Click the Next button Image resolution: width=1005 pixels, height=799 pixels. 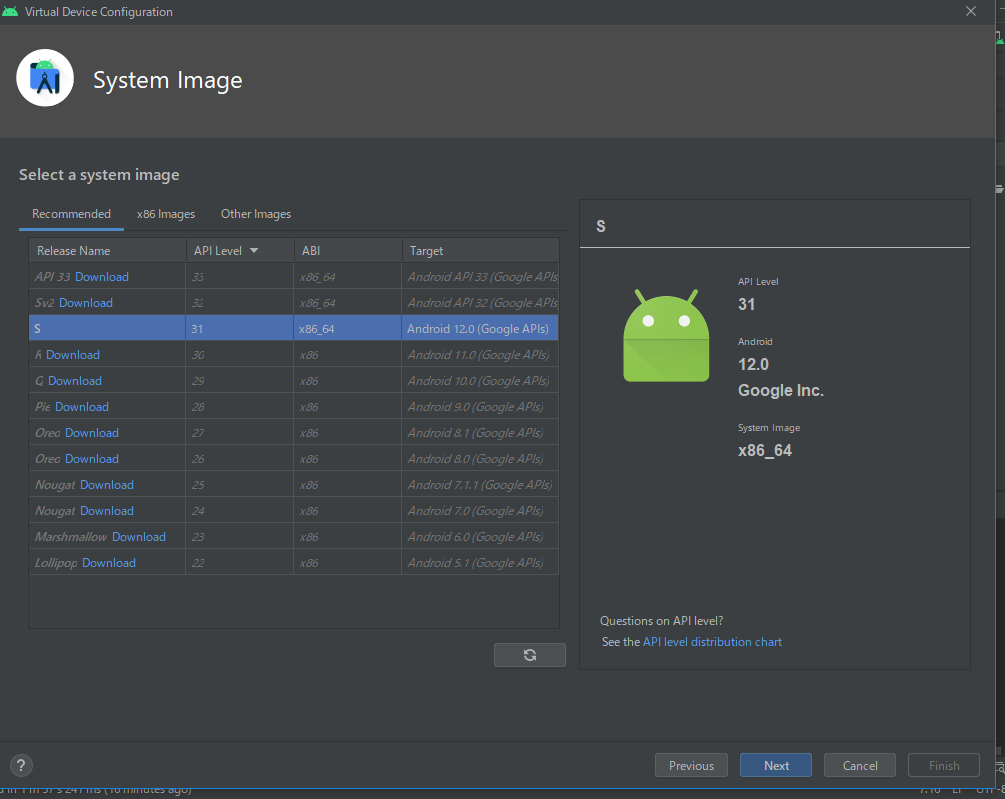(x=776, y=766)
